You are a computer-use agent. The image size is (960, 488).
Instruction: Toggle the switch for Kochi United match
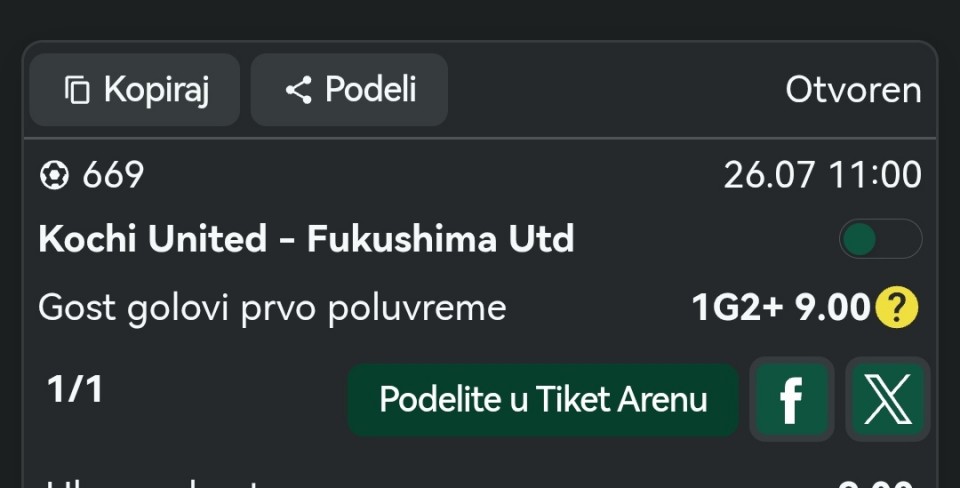pyautogui.click(x=880, y=239)
